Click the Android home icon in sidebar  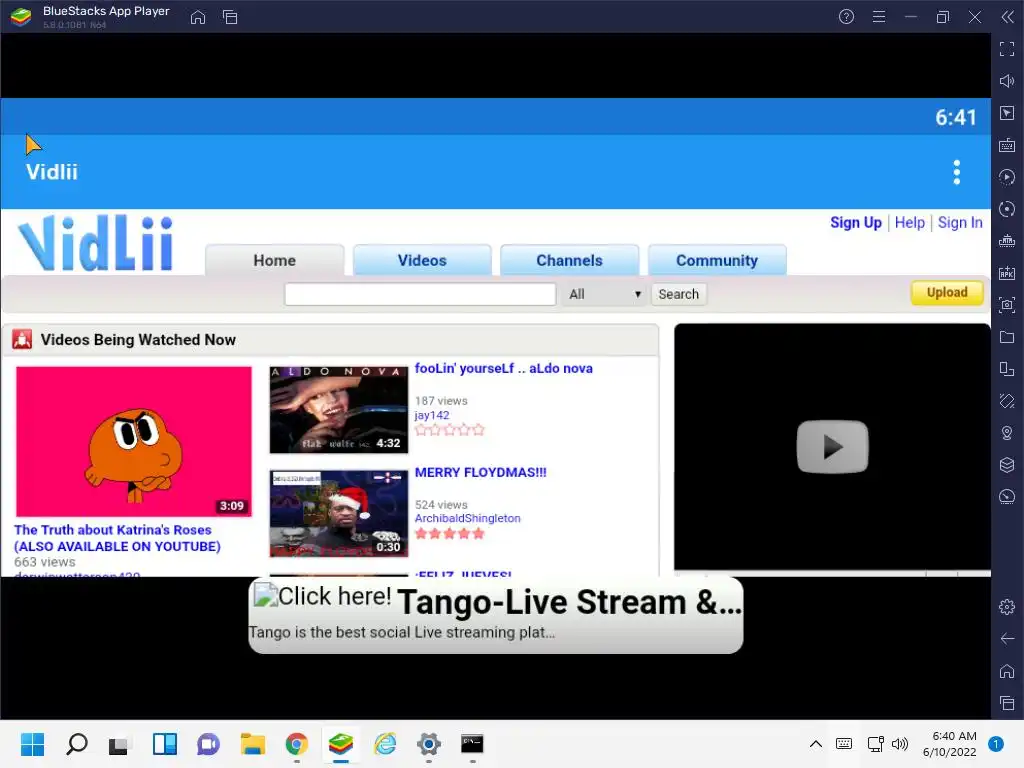click(x=1006, y=671)
